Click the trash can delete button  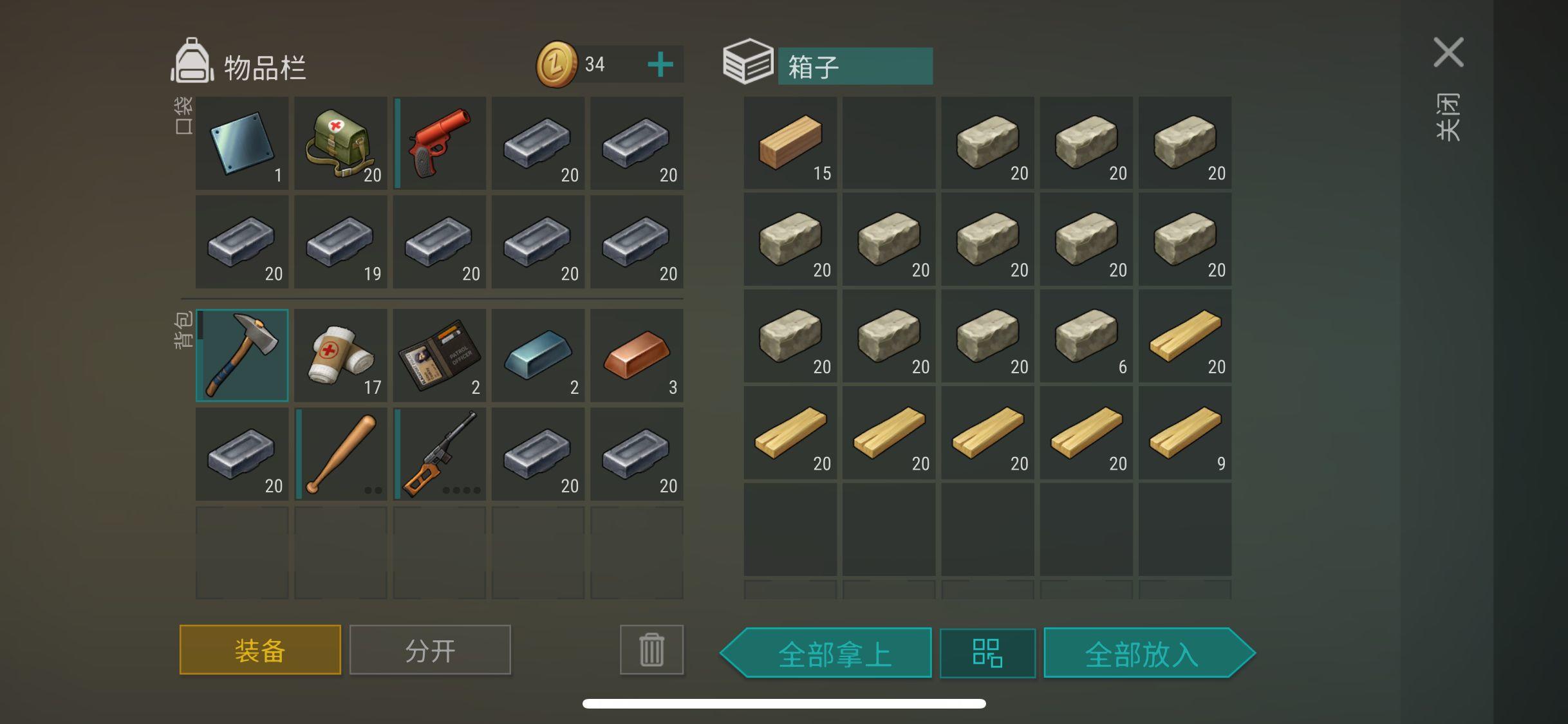tap(651, 649)
